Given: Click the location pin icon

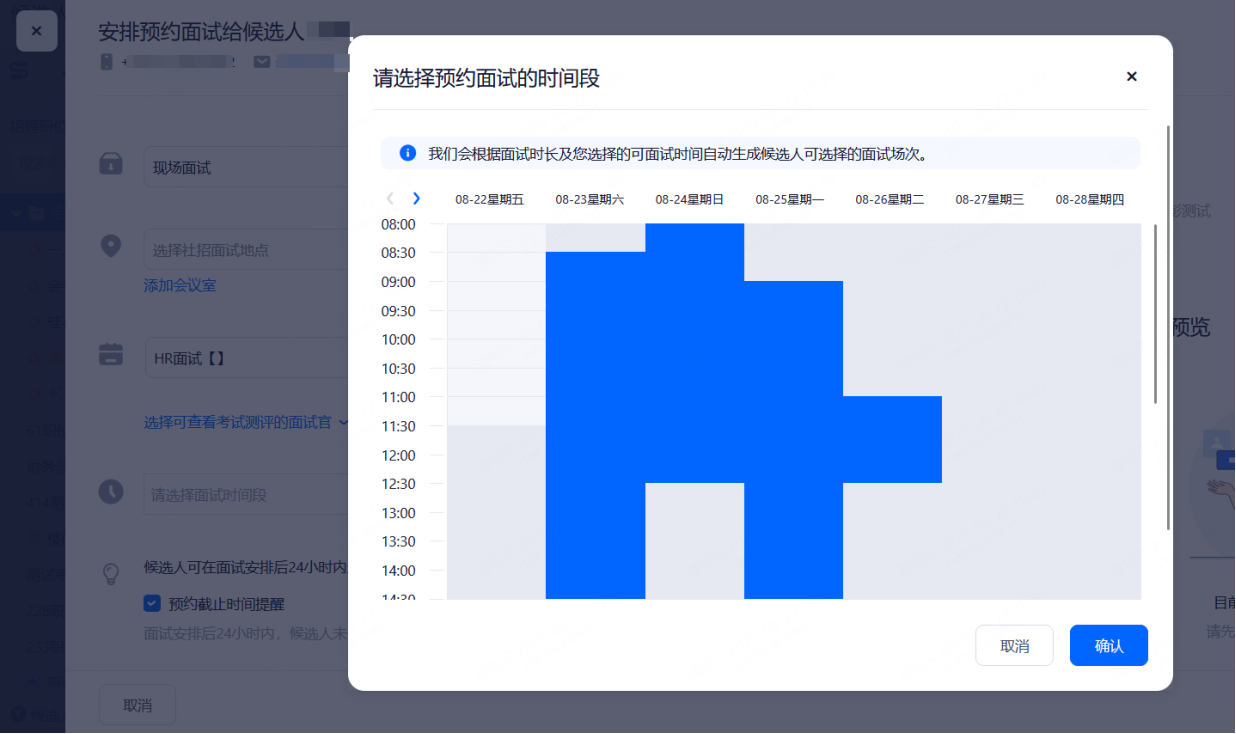Looking at the screenshot, I should tap(110, 246).
